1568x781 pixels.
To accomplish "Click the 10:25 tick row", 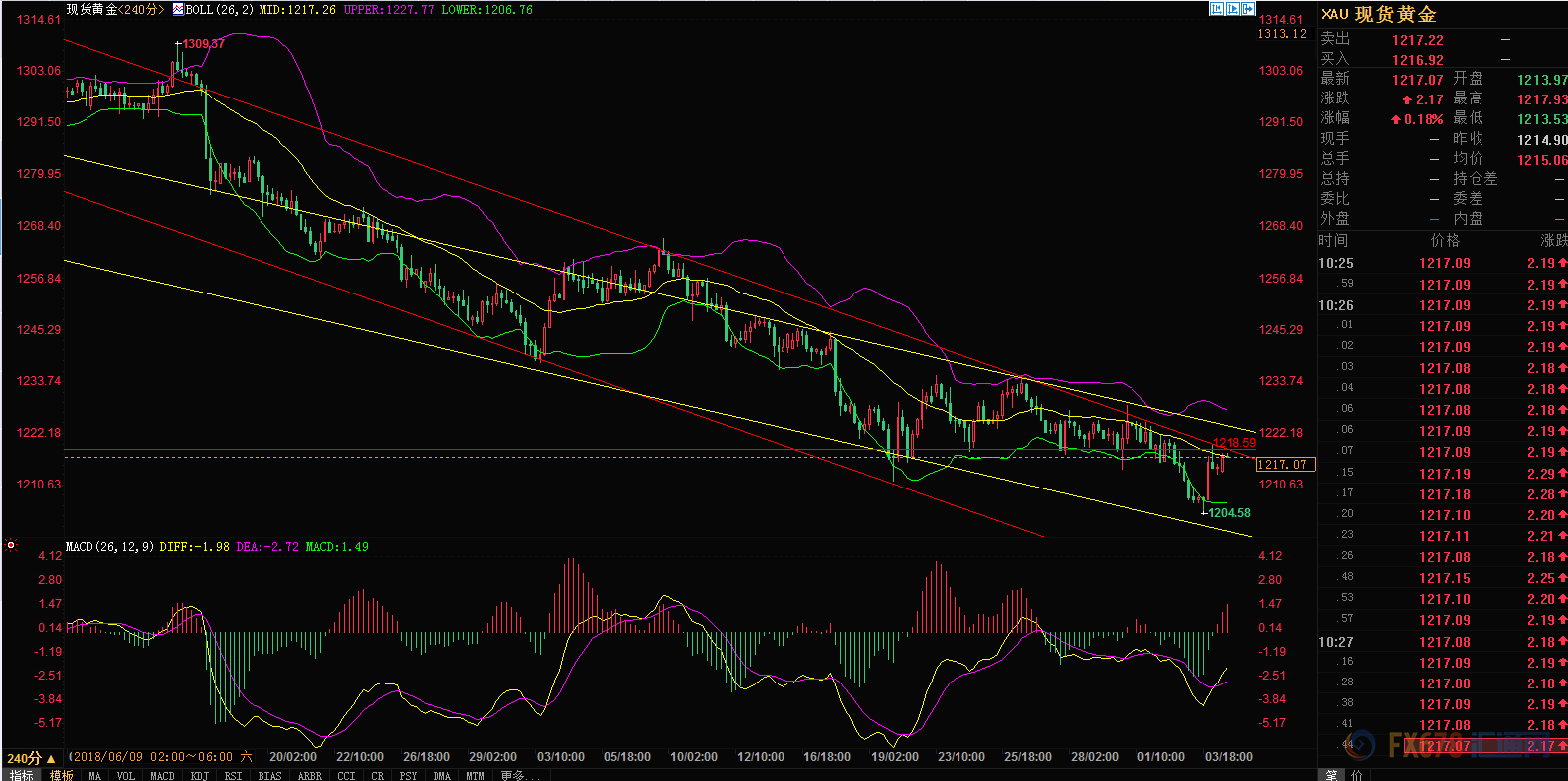I will tap(1443, 263).
